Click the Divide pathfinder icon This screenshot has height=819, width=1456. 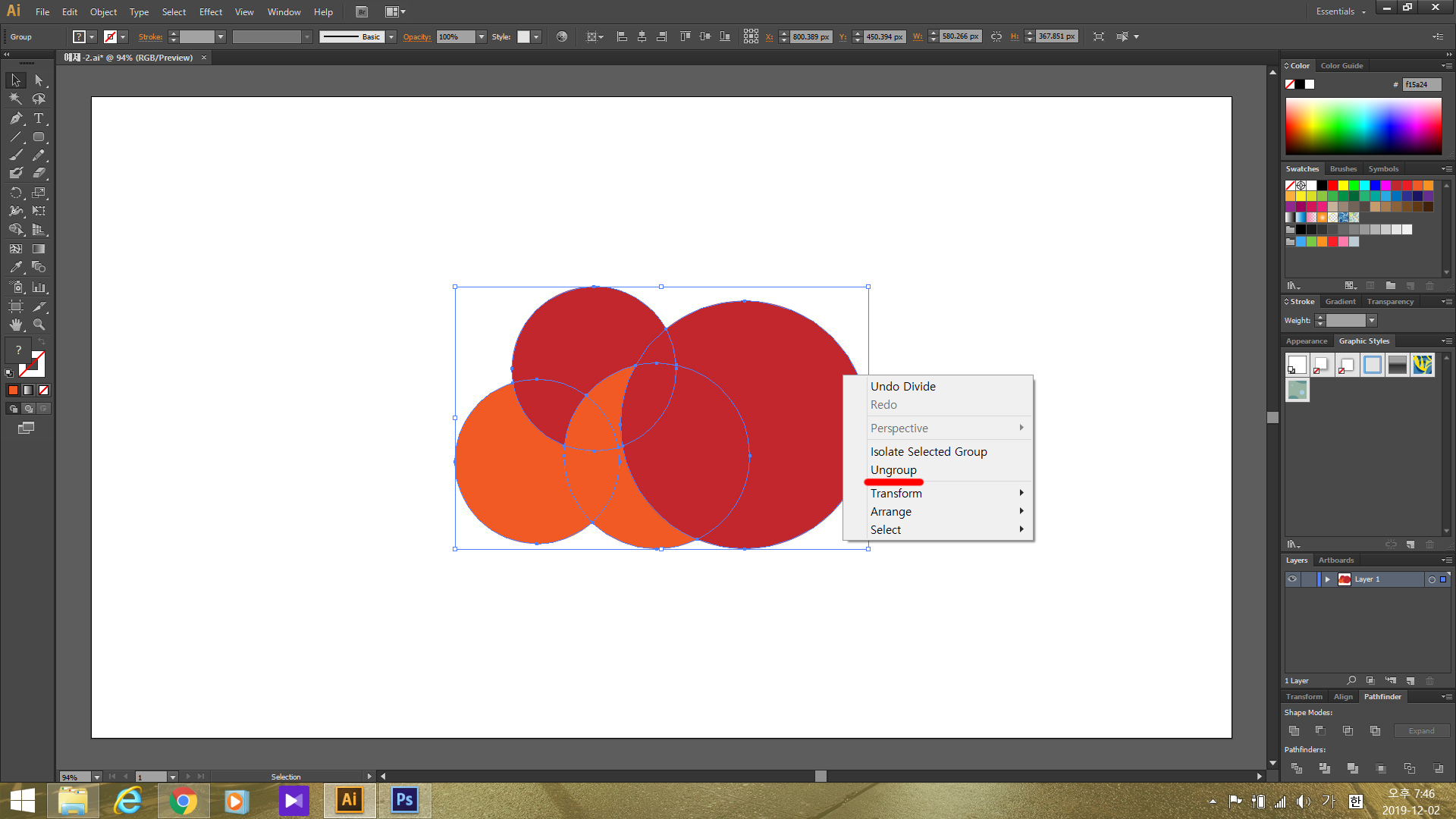point(1297,768)
